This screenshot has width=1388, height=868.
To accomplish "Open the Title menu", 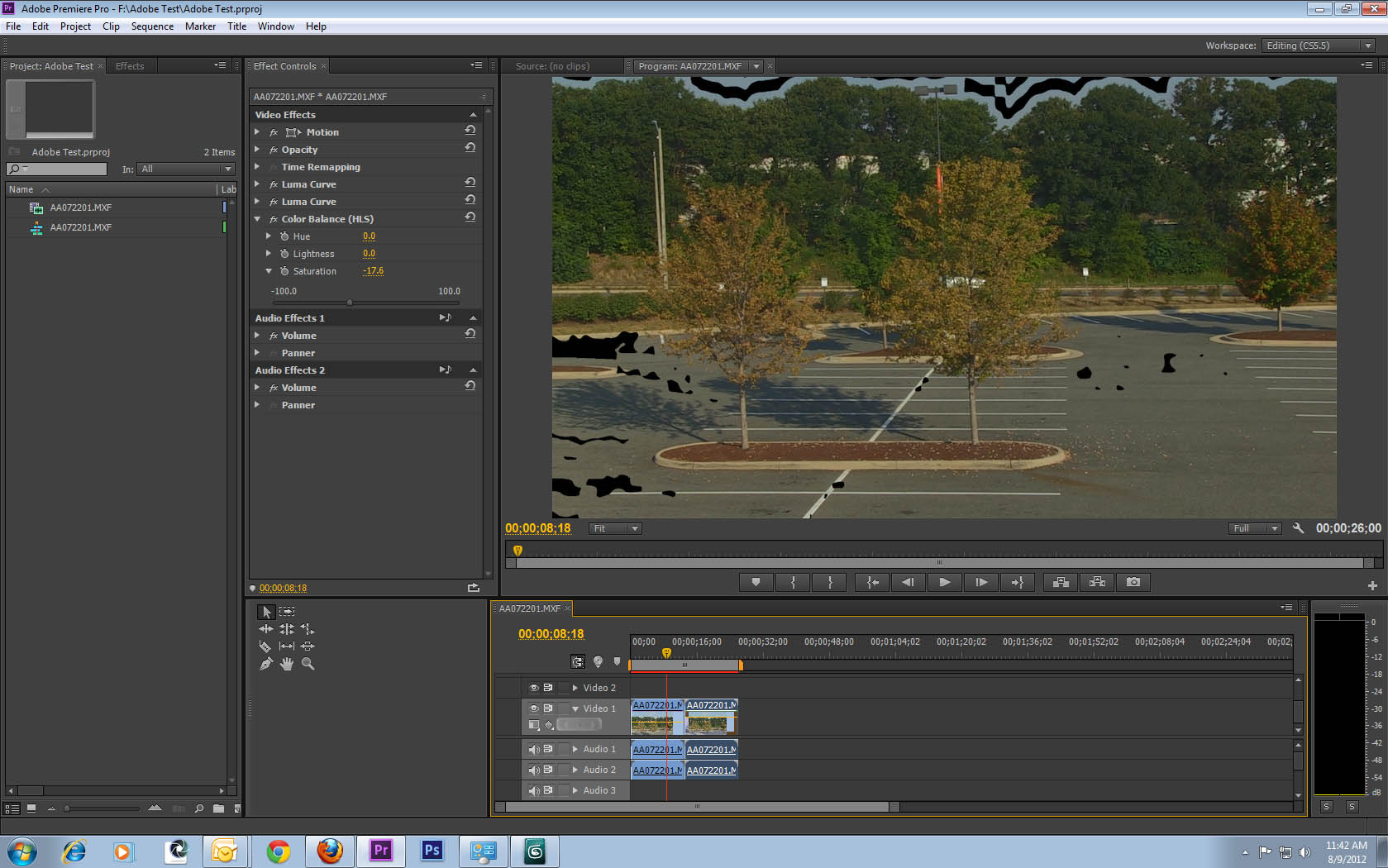I will (x=236, y=26).
